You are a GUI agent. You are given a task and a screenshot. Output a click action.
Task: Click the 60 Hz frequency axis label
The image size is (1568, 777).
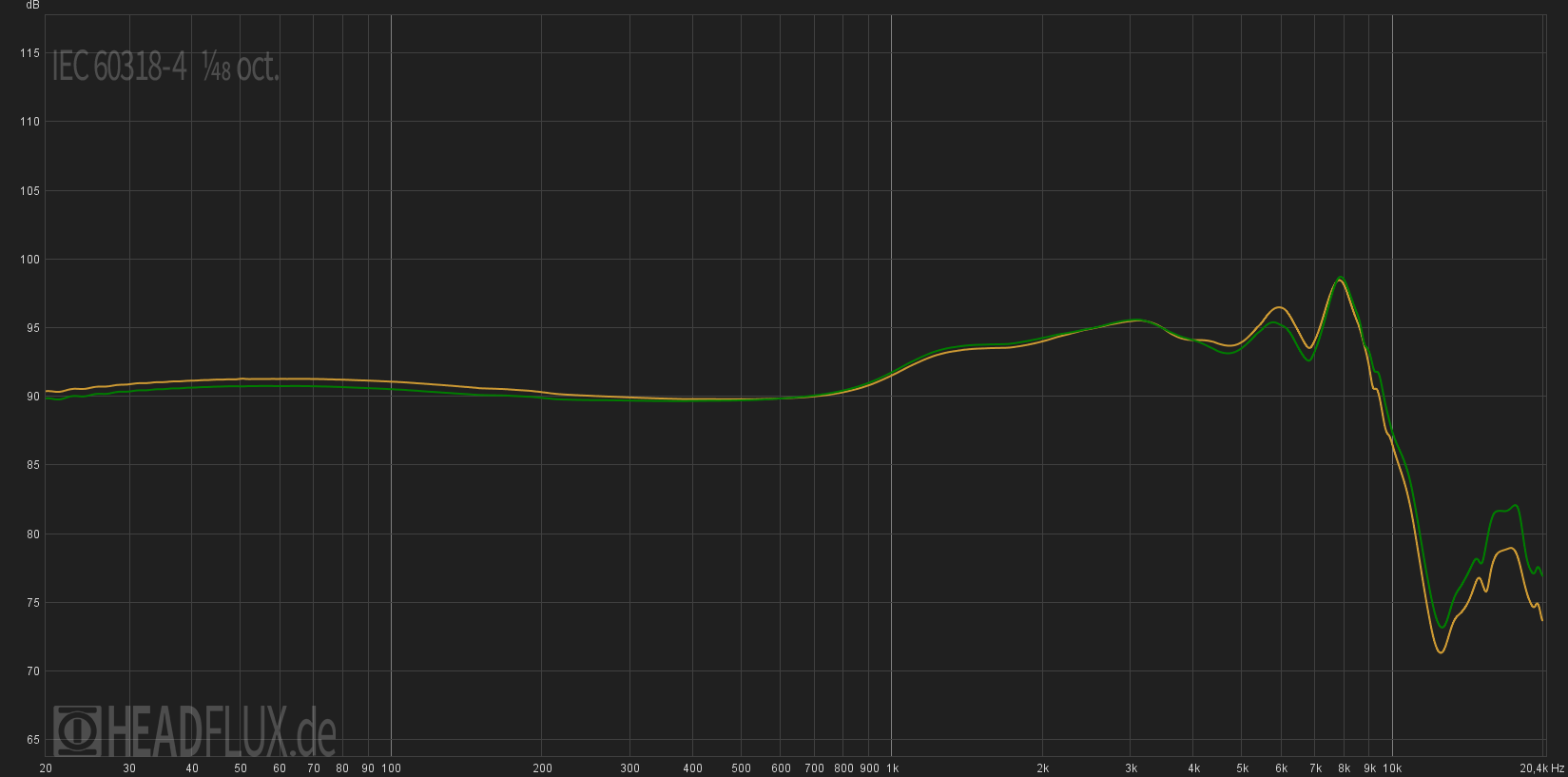(280, 768)
